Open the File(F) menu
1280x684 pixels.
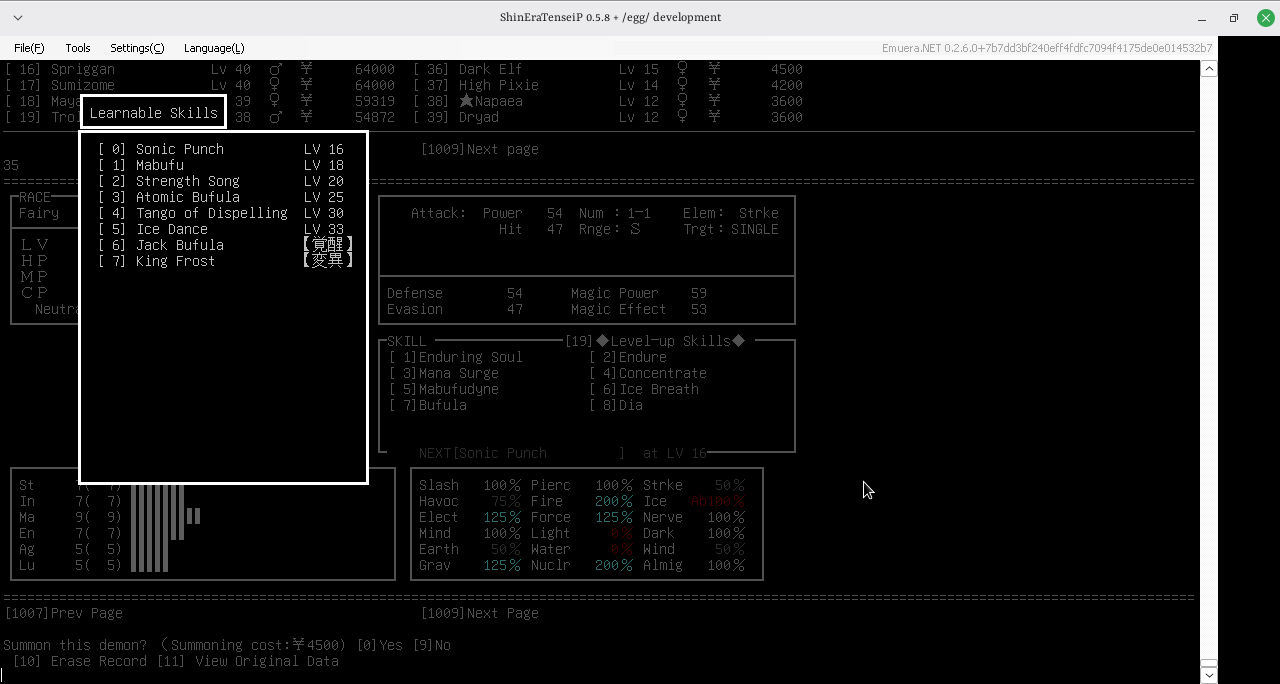(29, 48)
